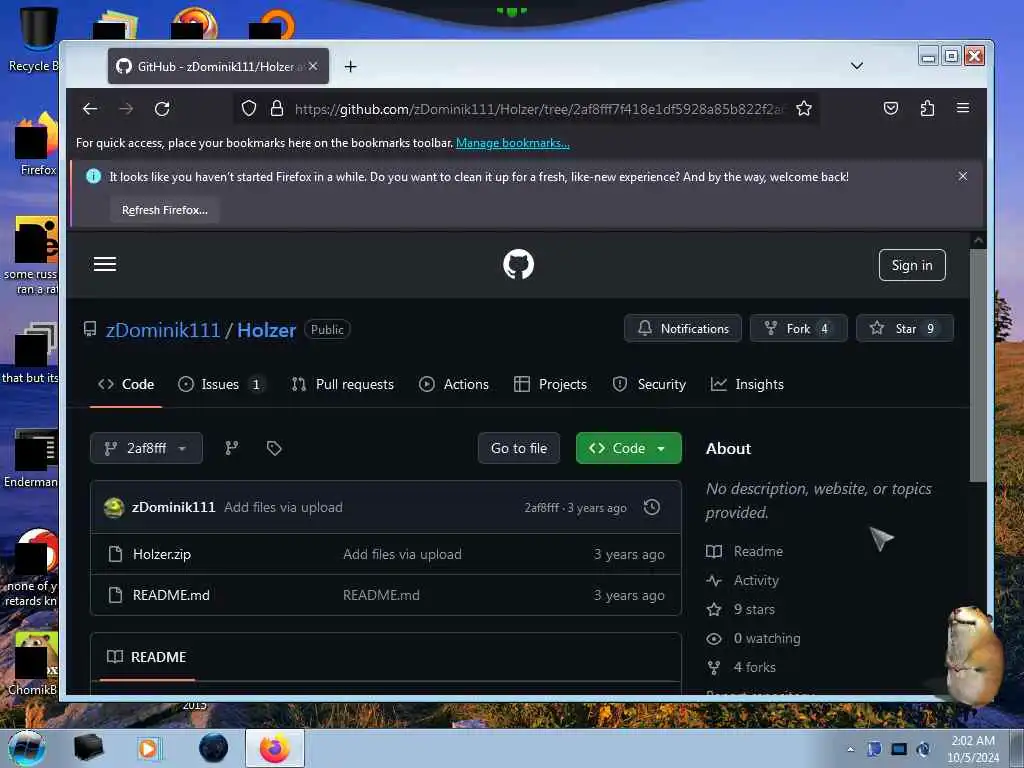Viewport: 1024px width, 768px height.
Task: Expand the green Code dropdown
Action: point(629,448)
